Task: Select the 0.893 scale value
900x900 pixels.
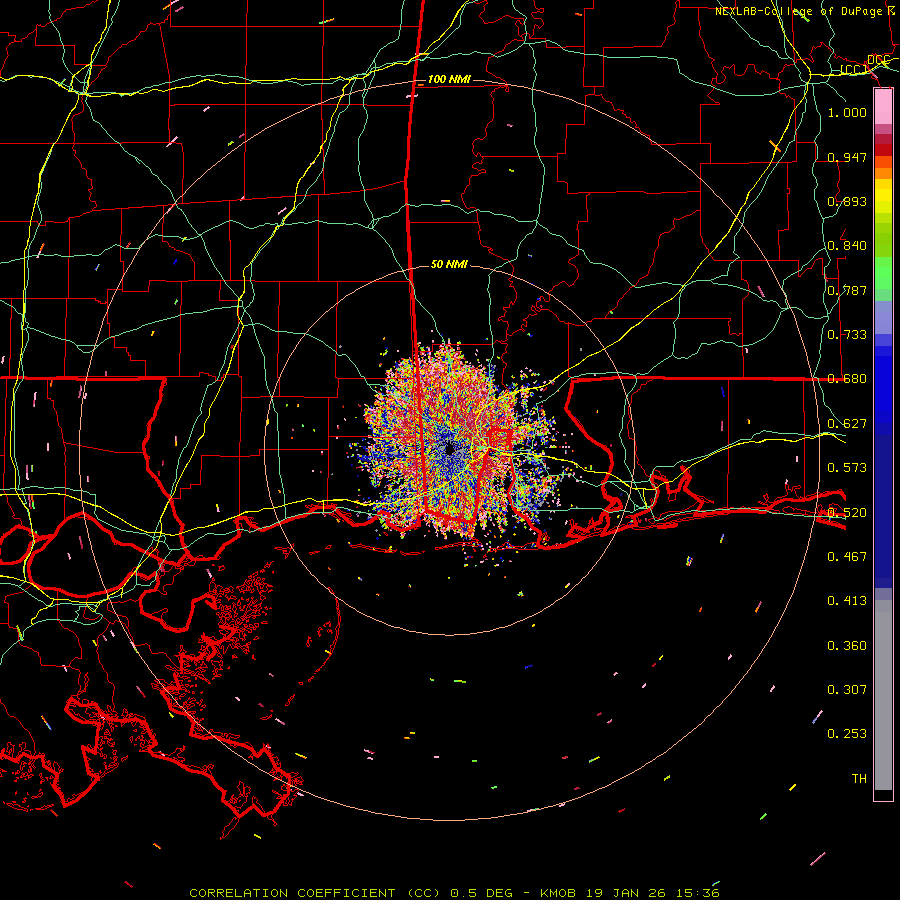Action: coord(847,201)
